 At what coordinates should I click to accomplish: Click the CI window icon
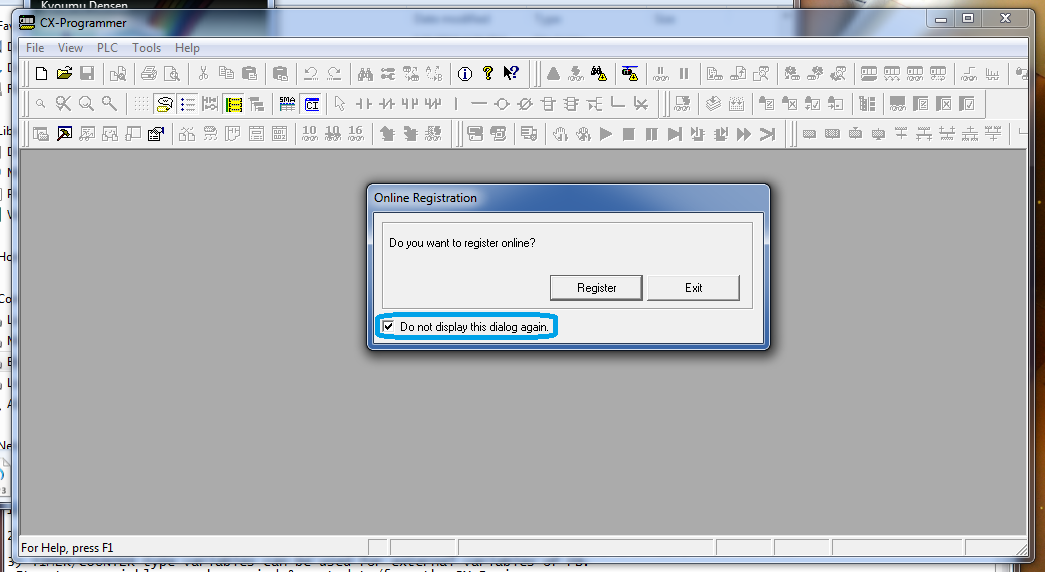[311, 104]
